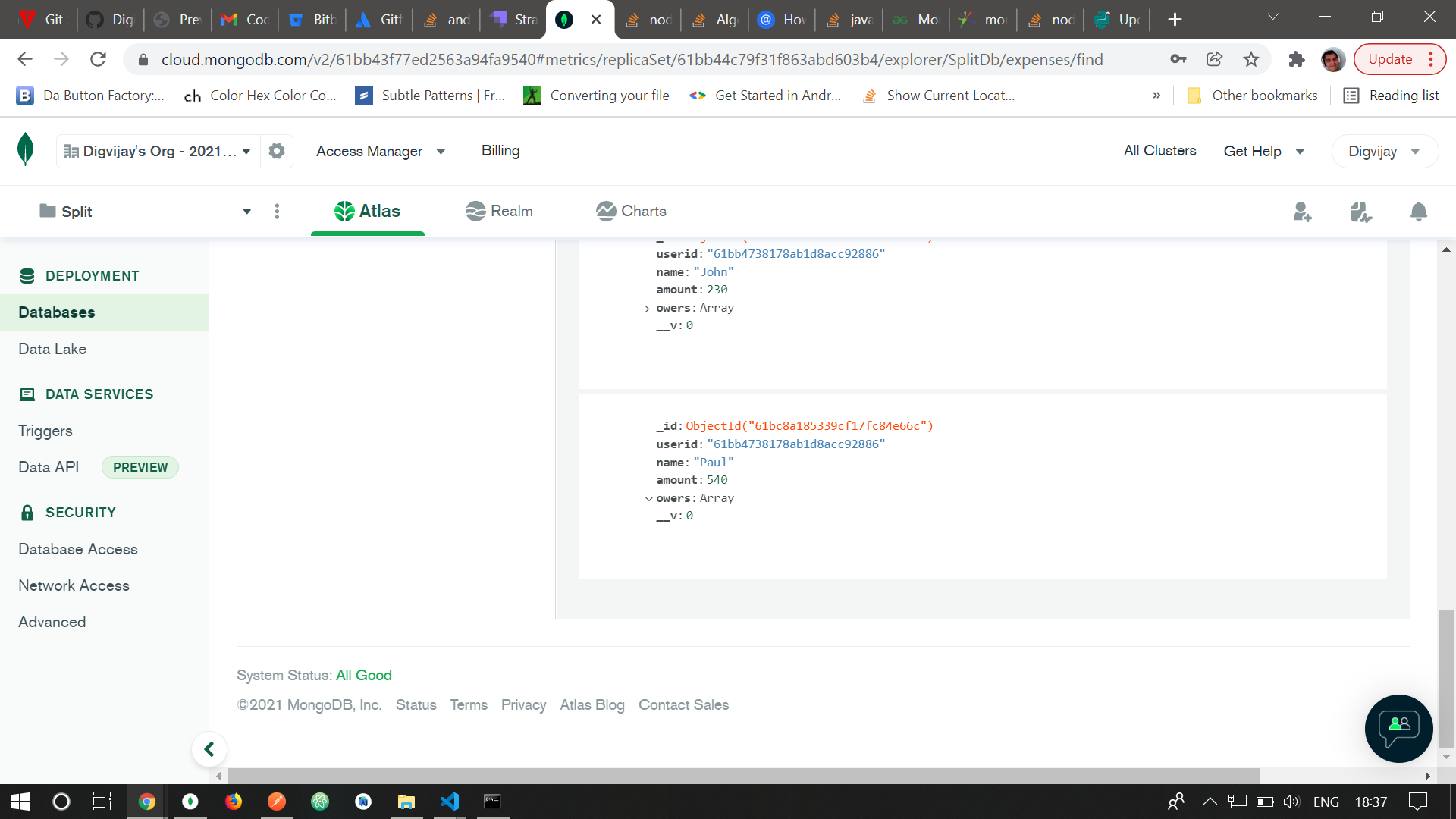Click the Data Lake sidebar icon
This screenshot has width=1456, height=819.
coord(51,349)
